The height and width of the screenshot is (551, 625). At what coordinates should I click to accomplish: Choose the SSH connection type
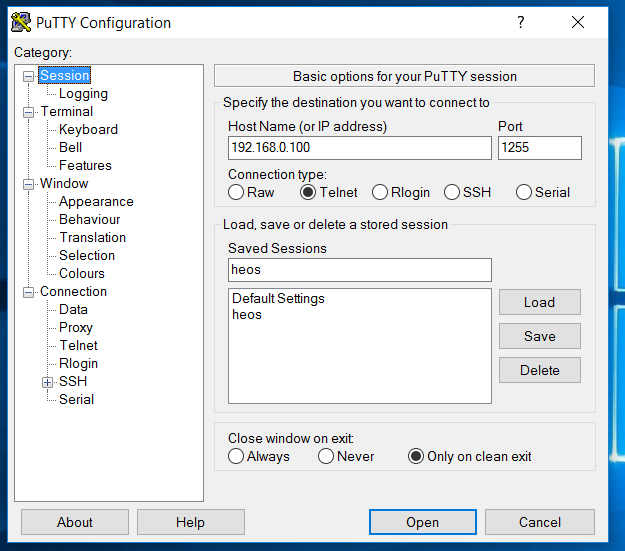click(452, 192)
